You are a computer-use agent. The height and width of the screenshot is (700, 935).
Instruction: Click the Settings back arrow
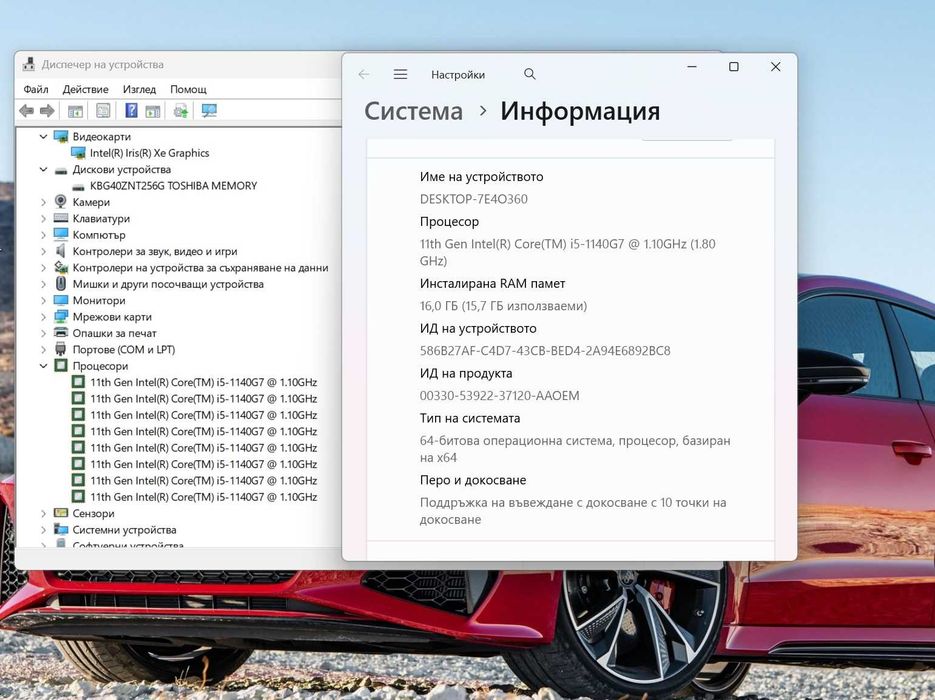pyautogui.click(x=364, y=74)
